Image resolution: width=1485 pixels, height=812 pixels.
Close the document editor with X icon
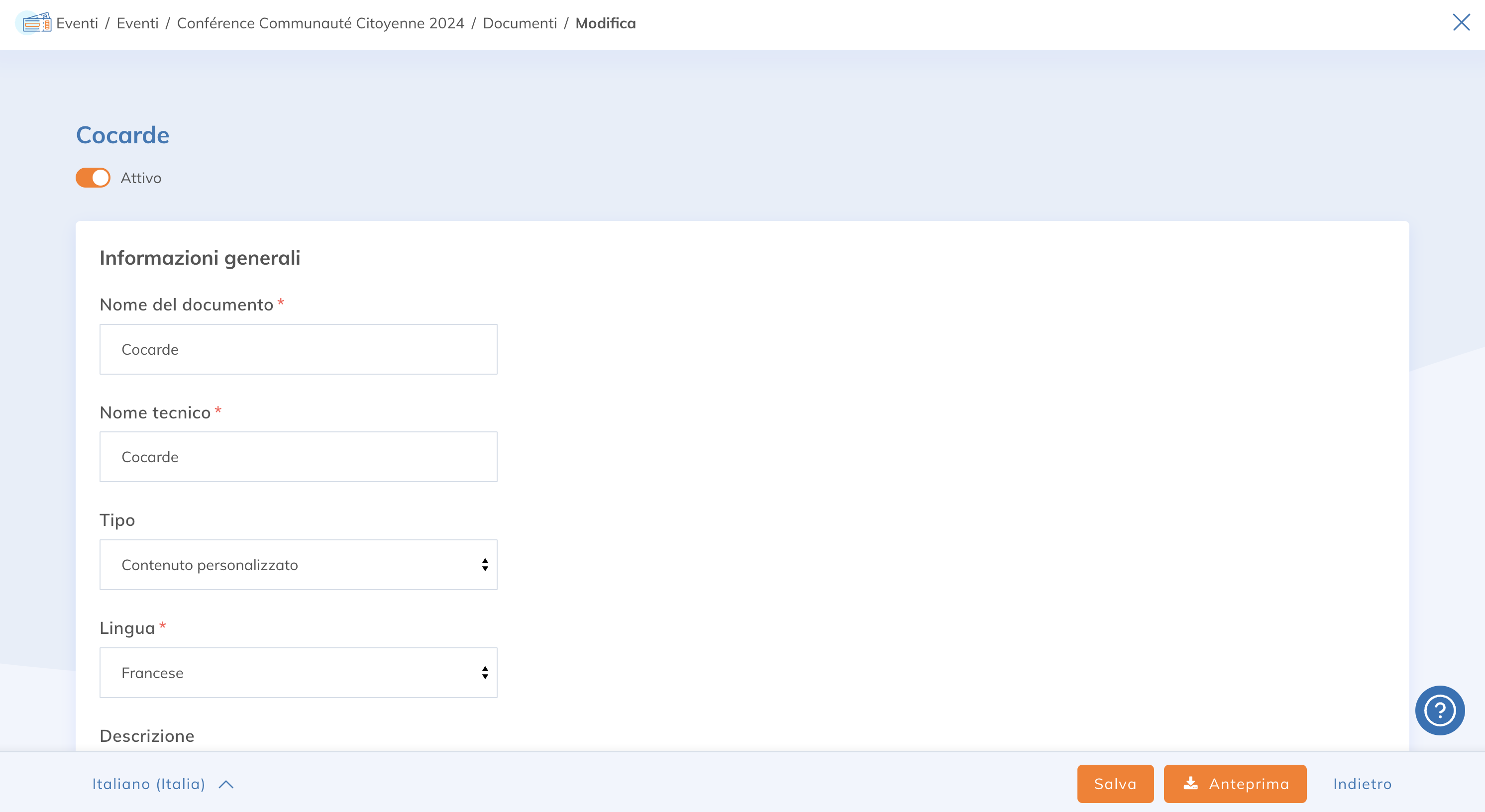pyautogui.click(x=1461, y=22)
